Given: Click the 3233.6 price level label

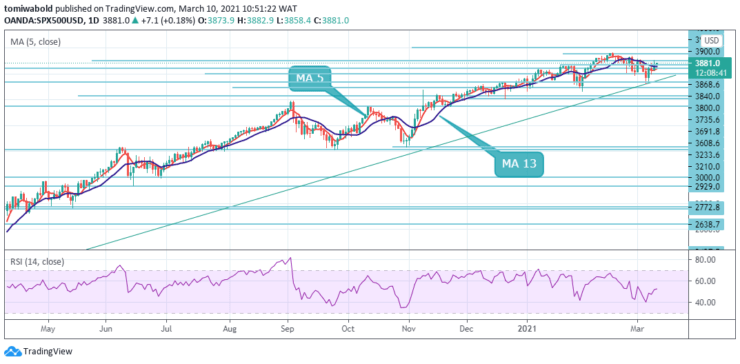Looking at the screenshot, I should point(708,155).
